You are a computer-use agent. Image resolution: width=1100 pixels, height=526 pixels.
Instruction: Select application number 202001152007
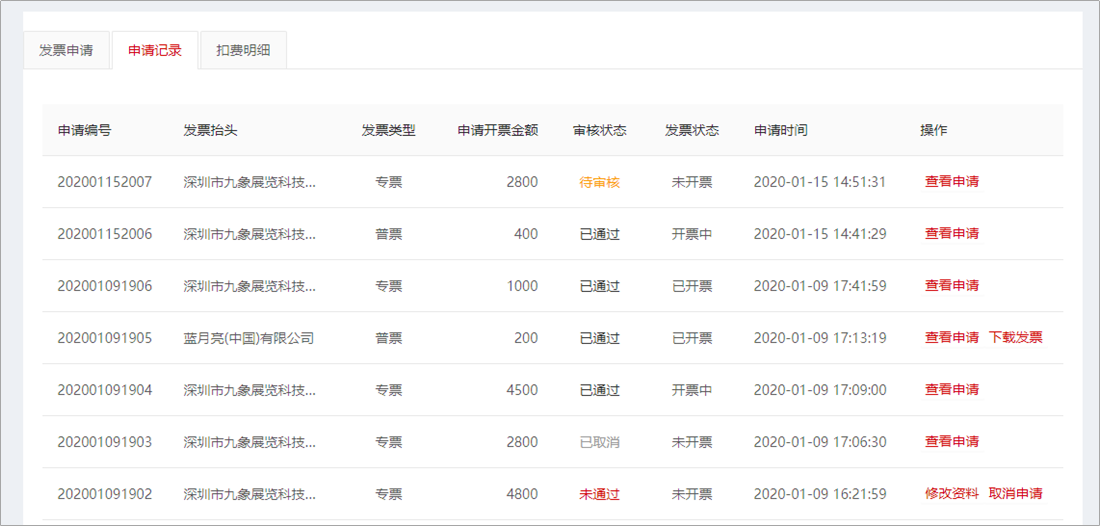pyautogui.click(x=105, y=182)
